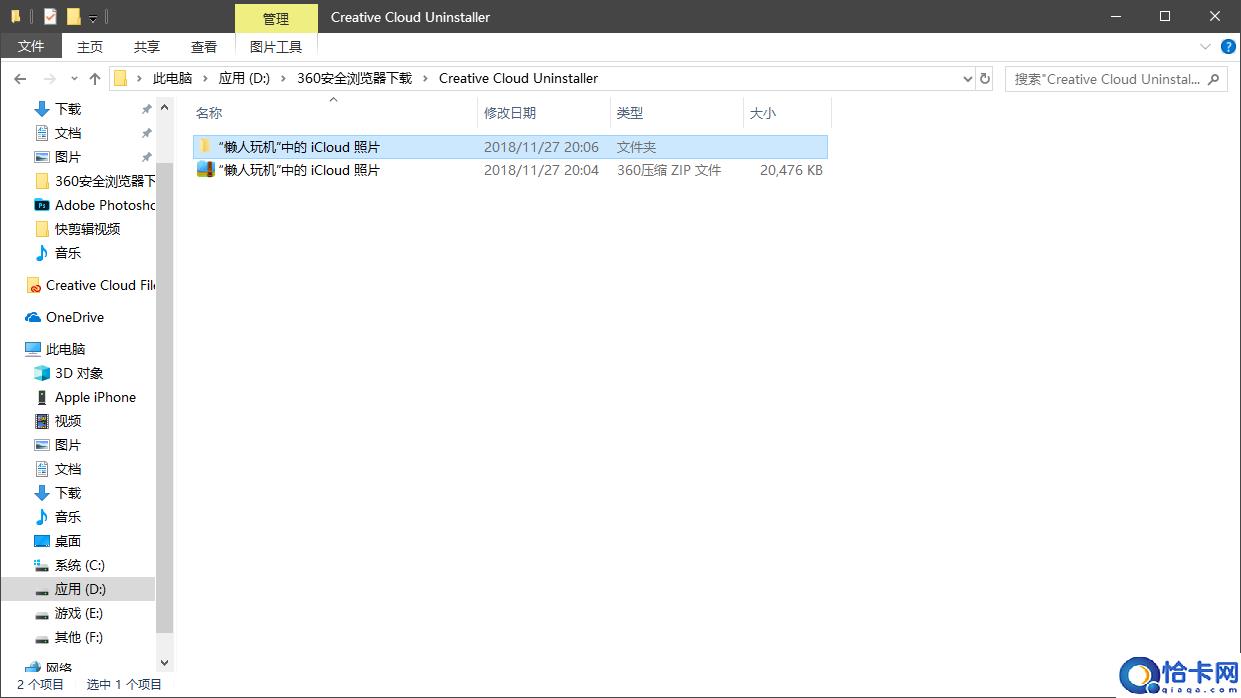Screen dimensions: 1241x698
Task: Open recent locations dropdown arrow
Action: 74,79
